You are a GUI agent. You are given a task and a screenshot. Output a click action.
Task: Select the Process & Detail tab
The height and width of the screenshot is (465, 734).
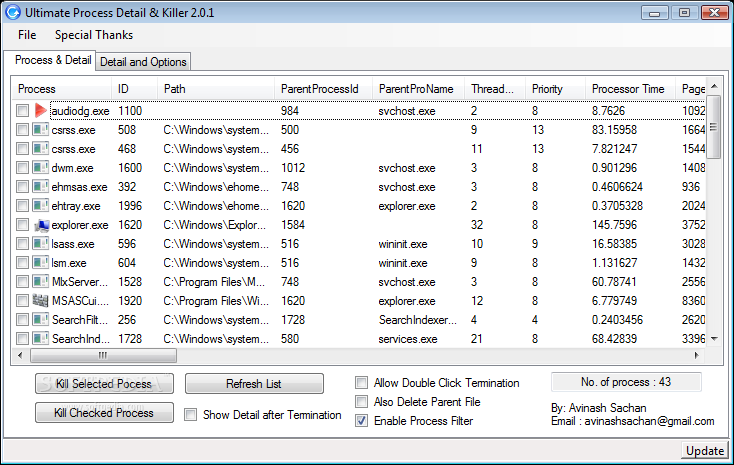53,60
